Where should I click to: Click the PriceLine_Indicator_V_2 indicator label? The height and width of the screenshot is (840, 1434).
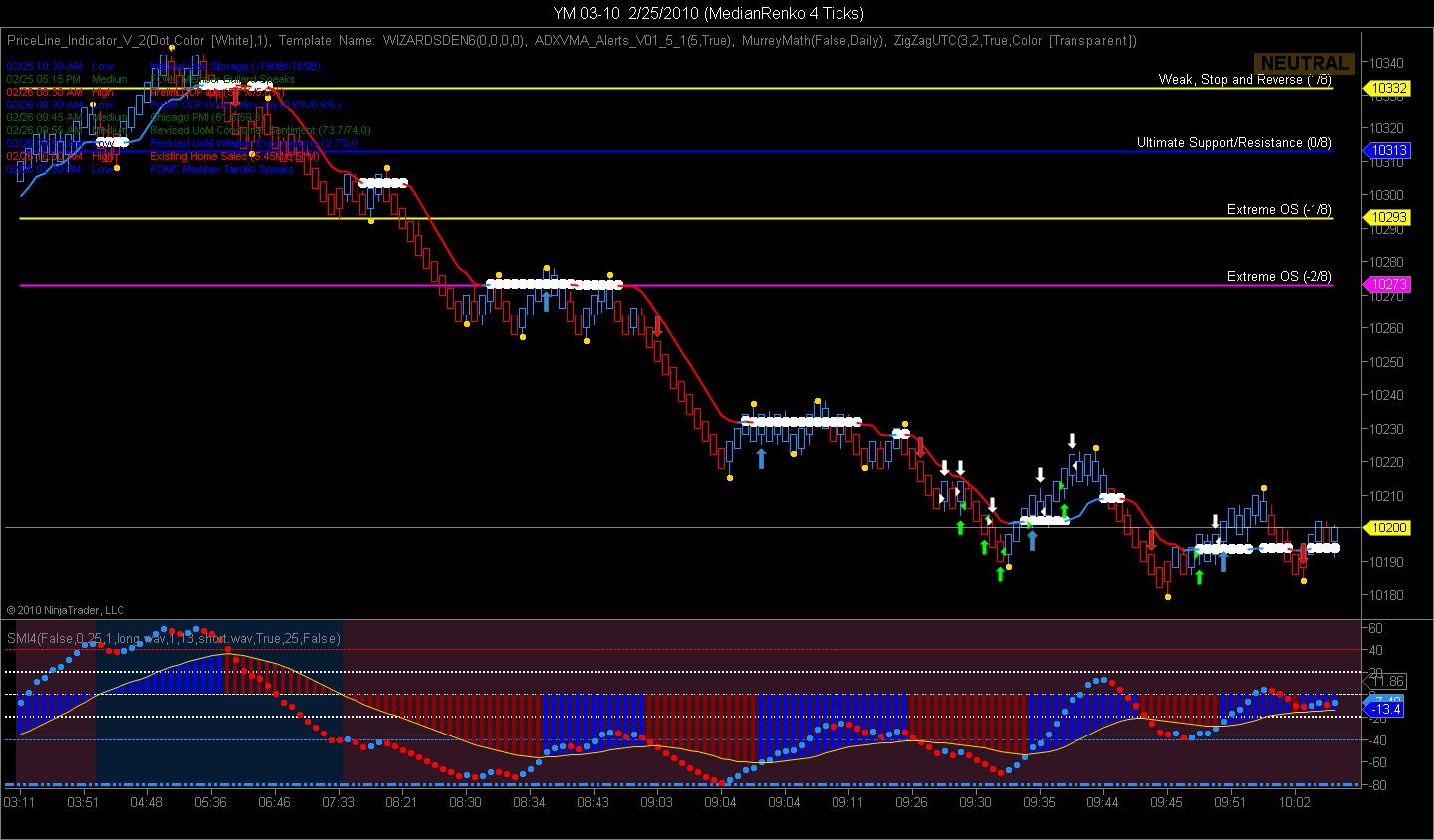click(138, 41)
